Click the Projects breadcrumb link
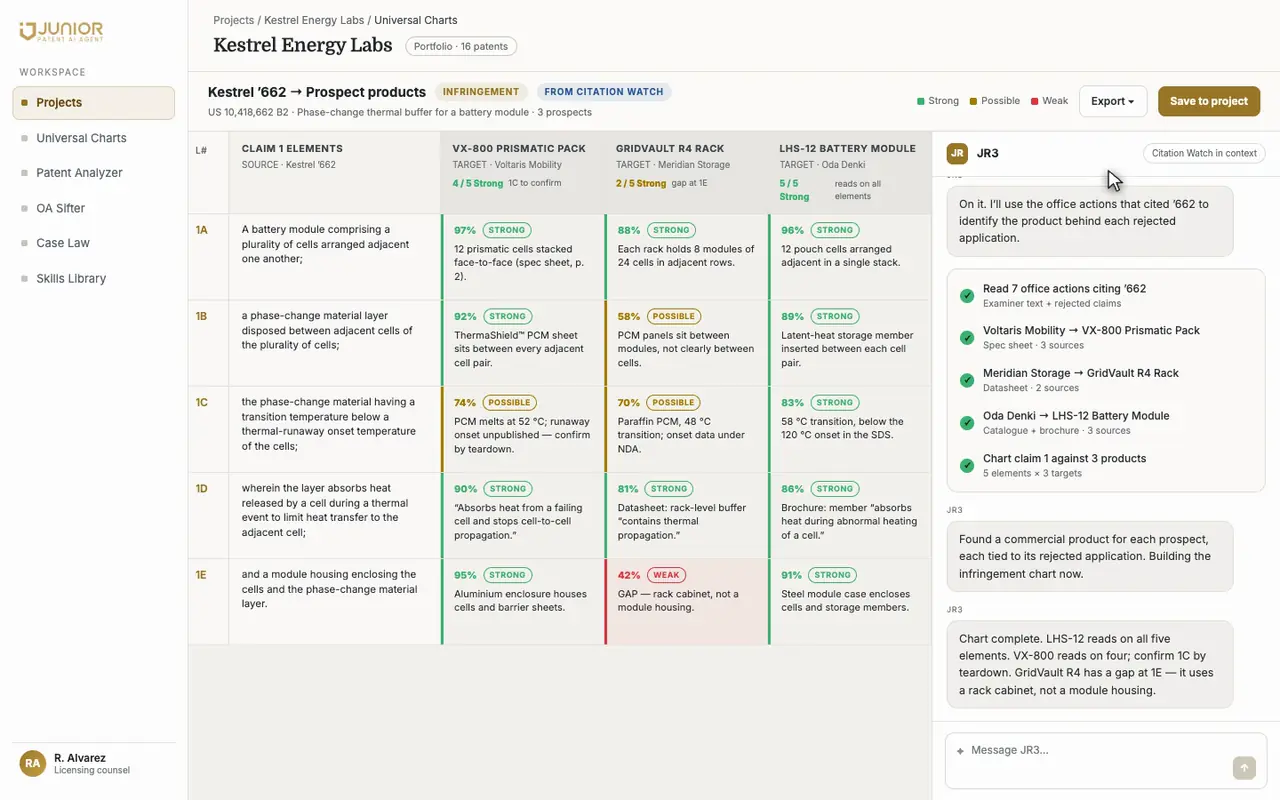The height and width of the screenshot is (800, 1280). (234, 20)
